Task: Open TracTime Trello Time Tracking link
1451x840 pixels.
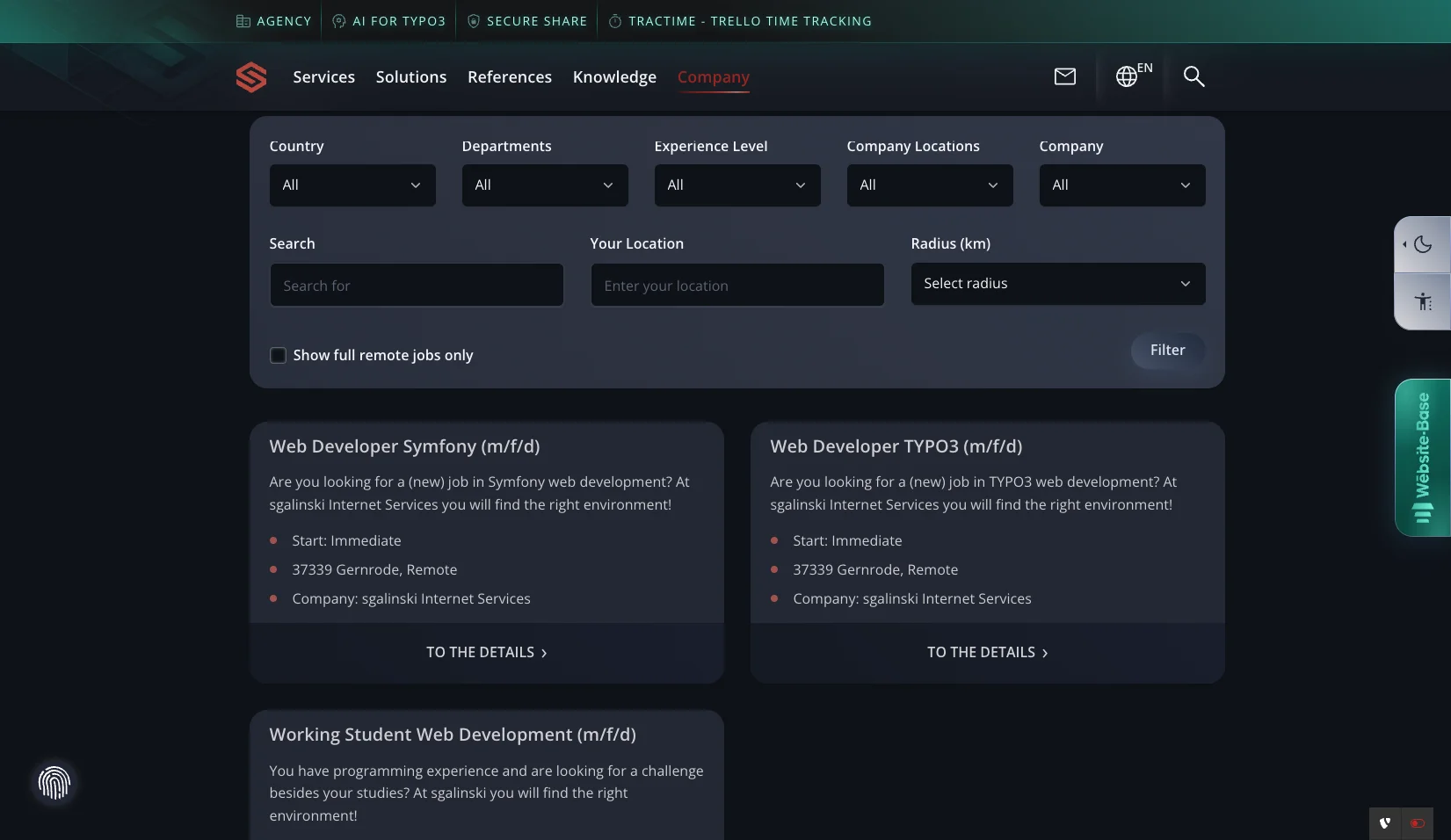Action: 740,21
